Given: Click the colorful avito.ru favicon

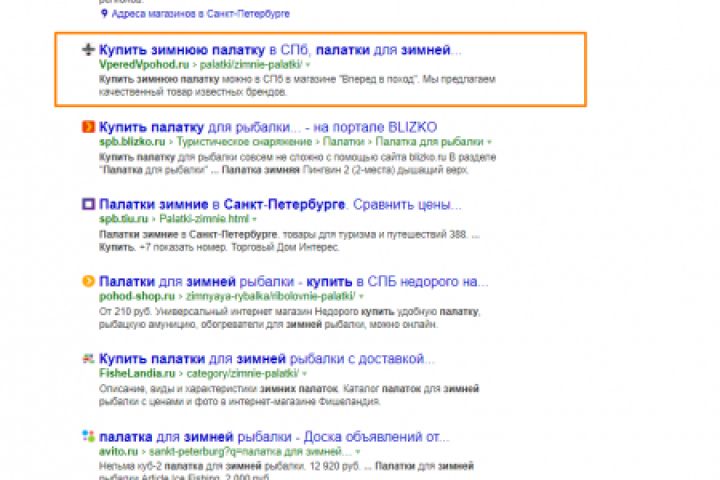Looking at the screenshot, I should click(x=88, y=435).
